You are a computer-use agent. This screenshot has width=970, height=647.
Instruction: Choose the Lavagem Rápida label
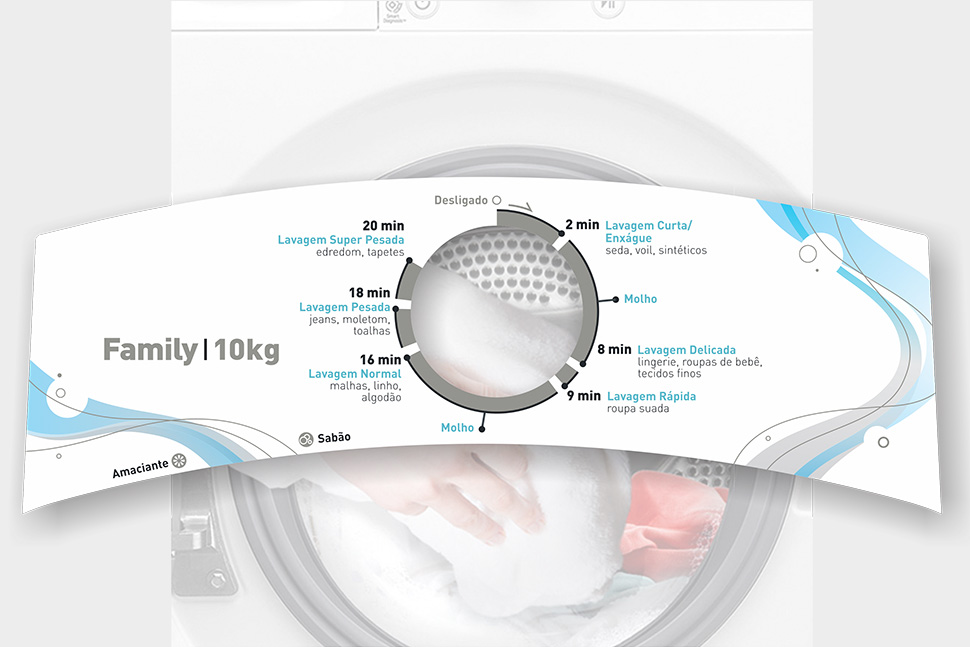[651, 396]
